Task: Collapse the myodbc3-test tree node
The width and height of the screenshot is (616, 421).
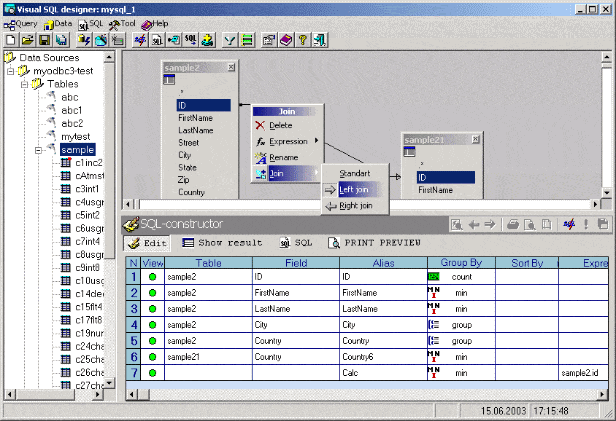Action: [11, 71]
